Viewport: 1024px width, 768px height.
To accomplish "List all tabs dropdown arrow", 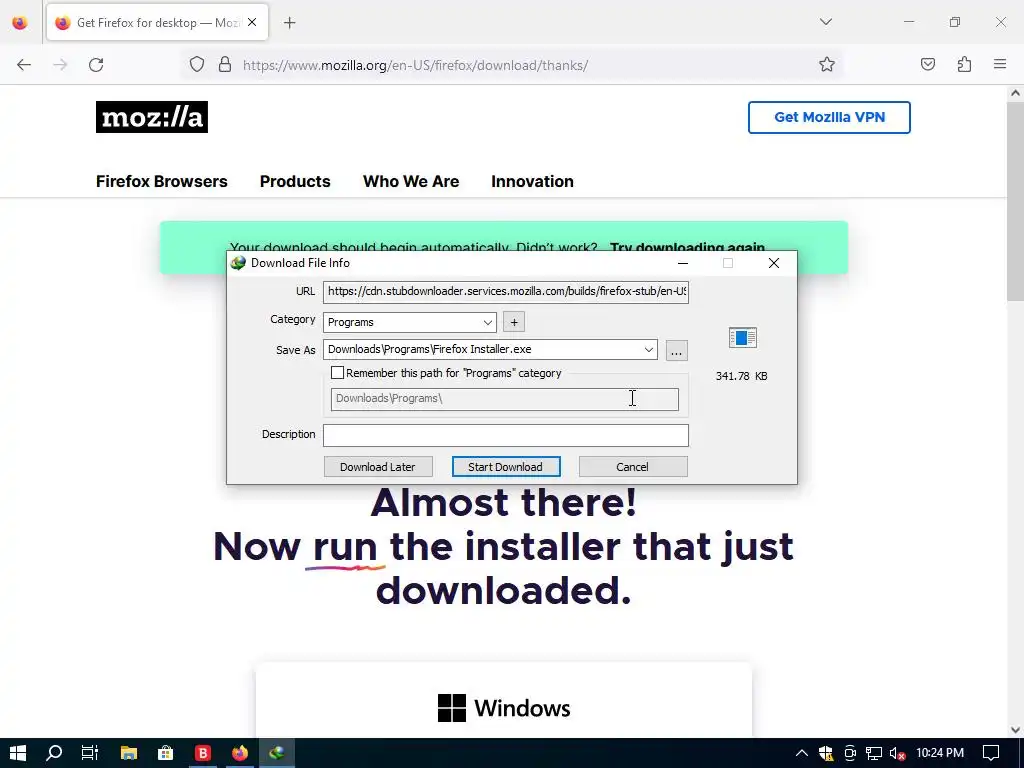I will [825, 22].
